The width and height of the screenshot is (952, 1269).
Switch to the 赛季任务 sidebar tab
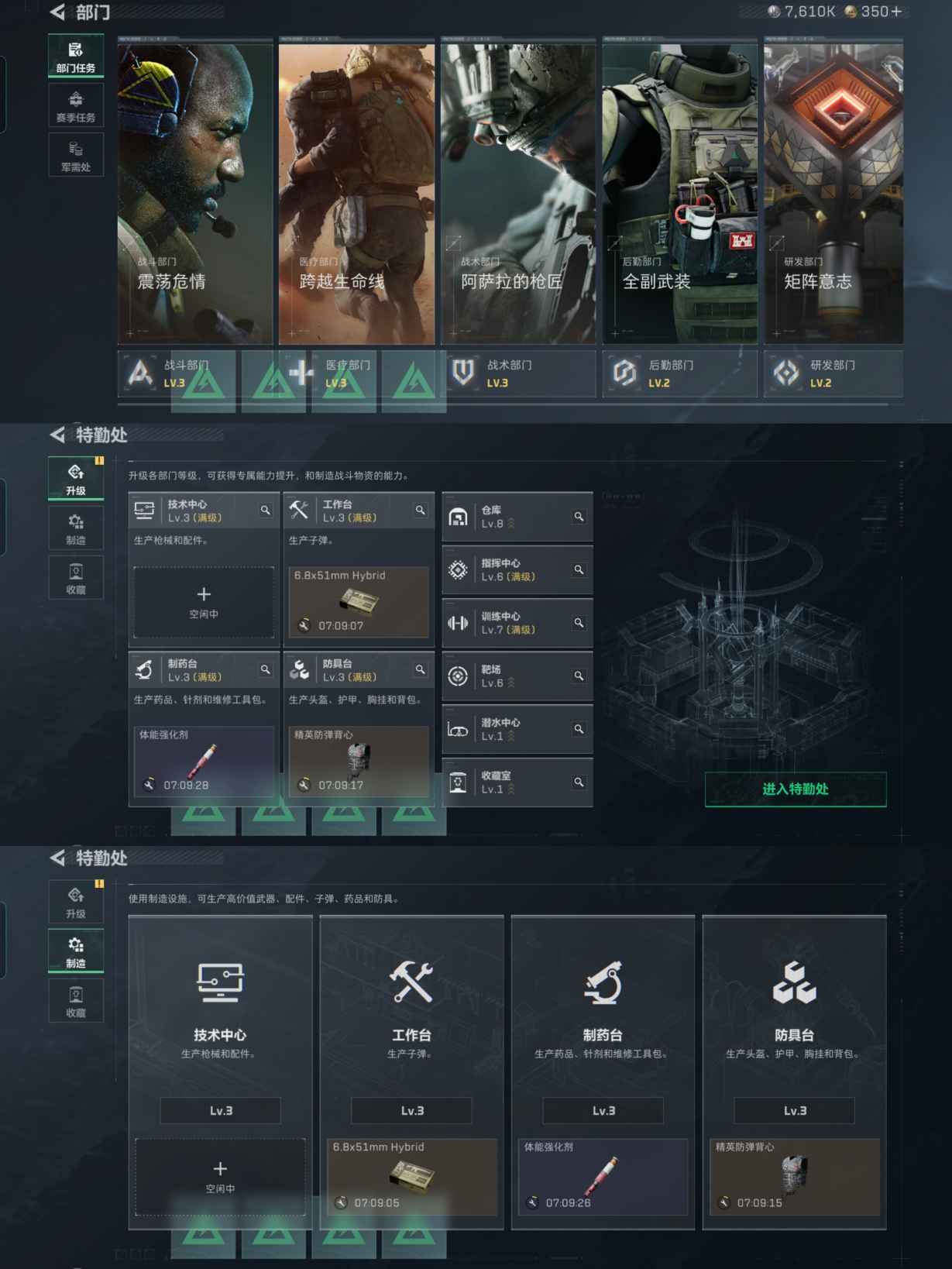(76, 107)
